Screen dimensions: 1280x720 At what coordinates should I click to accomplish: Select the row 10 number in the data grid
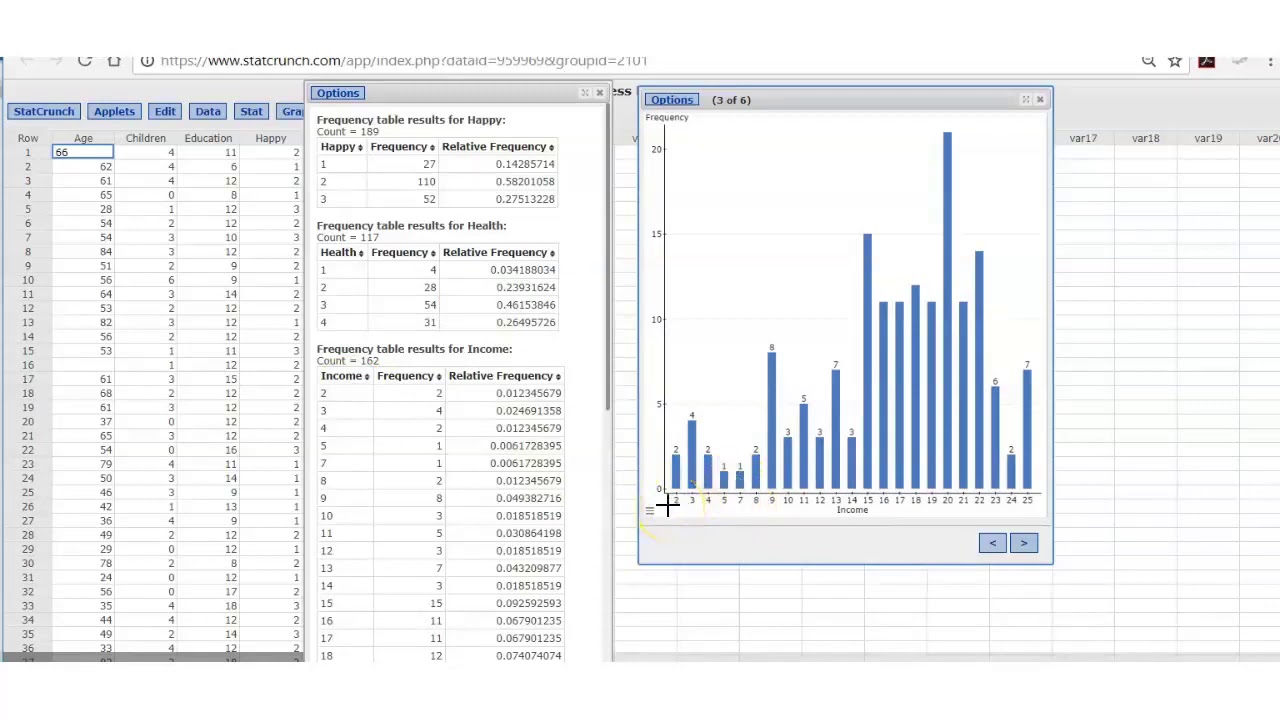point(28,280)
